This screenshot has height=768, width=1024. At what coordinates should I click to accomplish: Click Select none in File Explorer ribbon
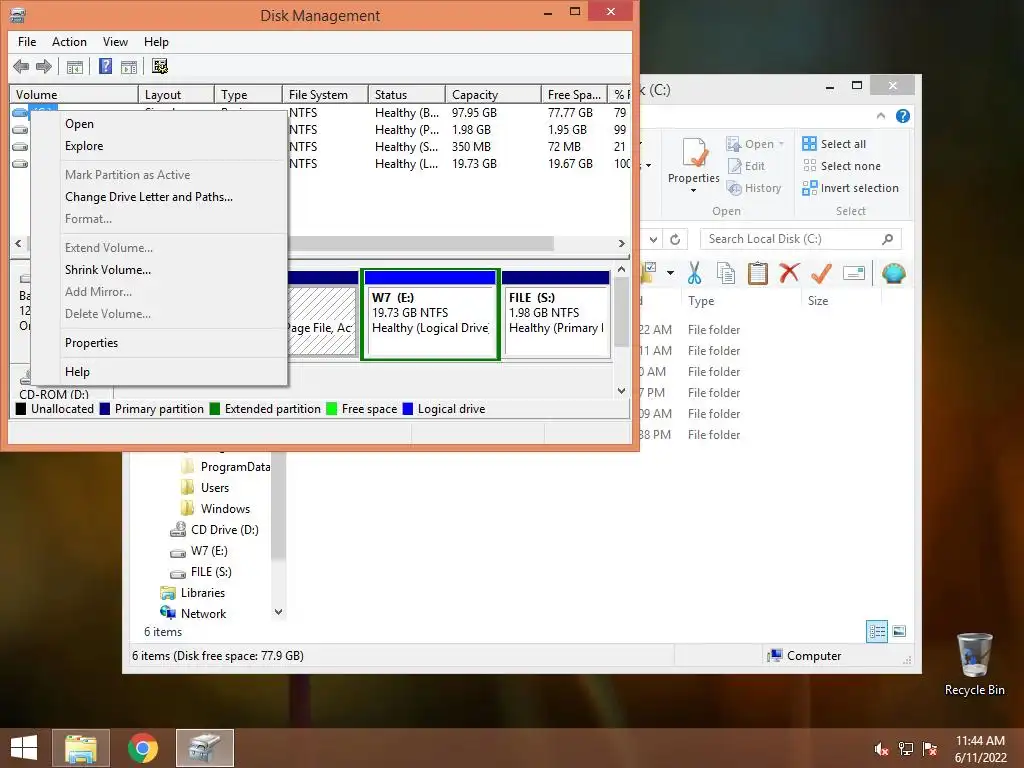pyautogui.click(x=841, y=166)
